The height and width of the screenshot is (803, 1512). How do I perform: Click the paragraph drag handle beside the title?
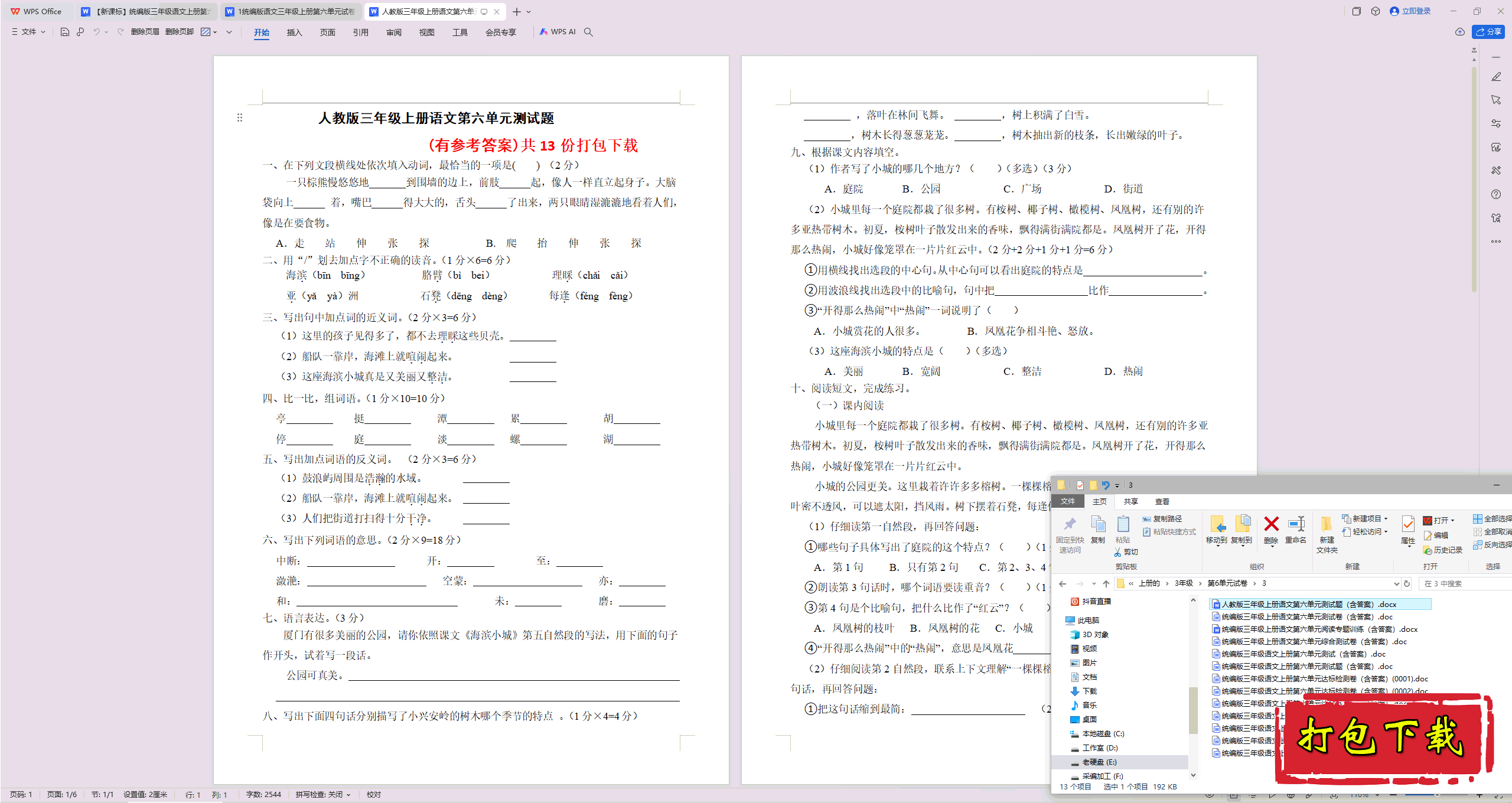tap(239, 117)
